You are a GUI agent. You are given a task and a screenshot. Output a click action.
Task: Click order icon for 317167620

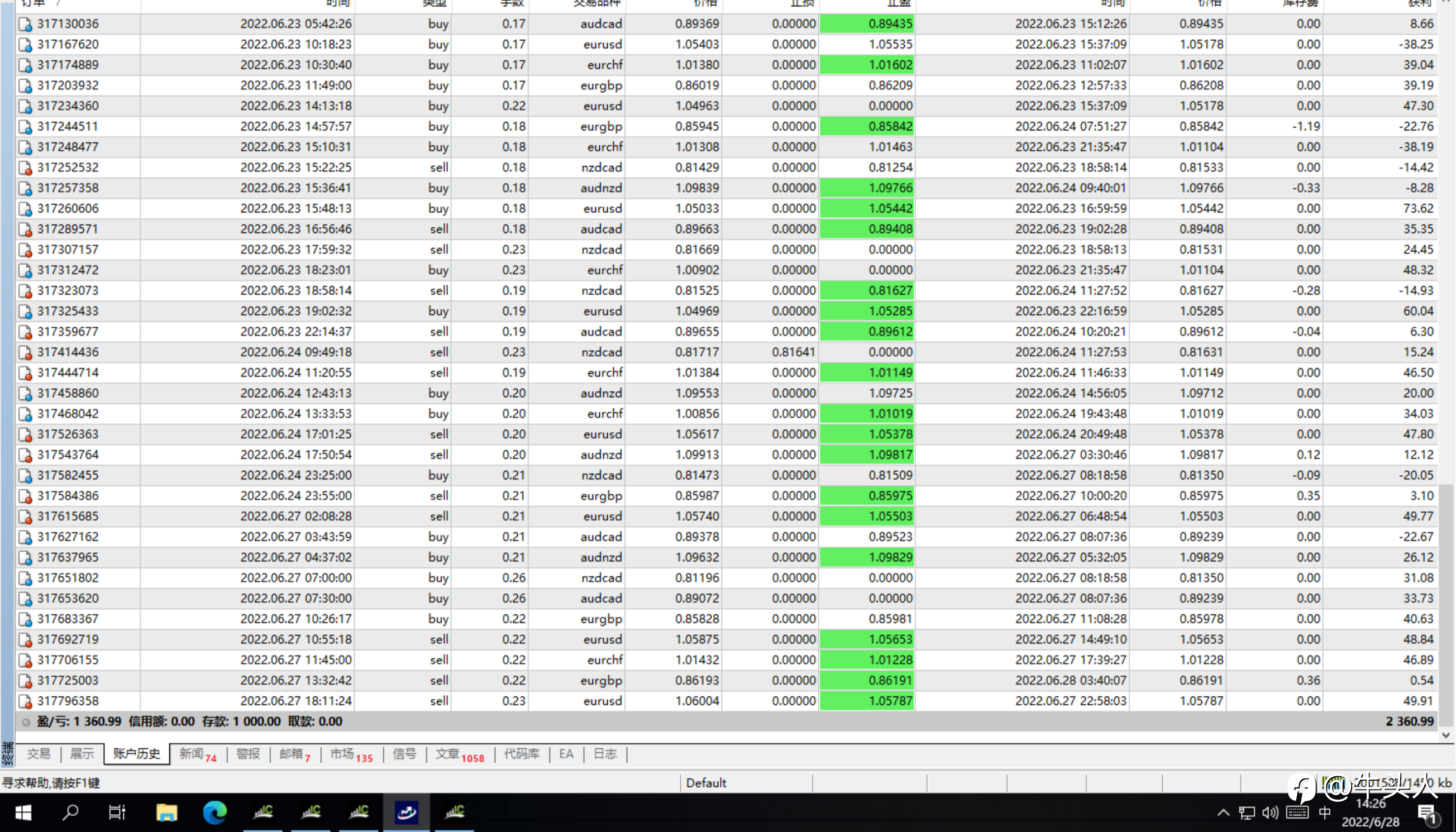coord(25,45)
